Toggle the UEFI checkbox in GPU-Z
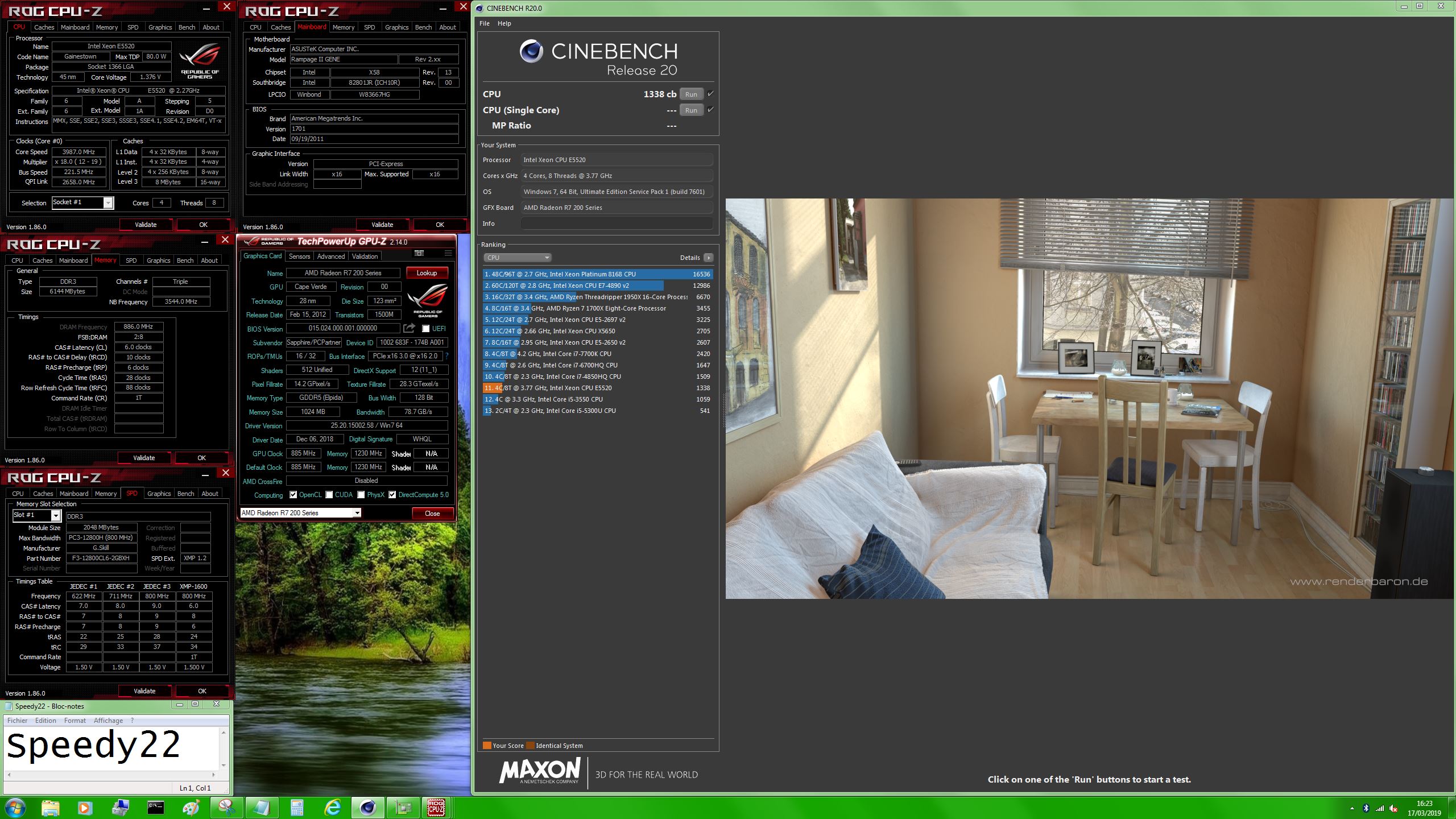Image resolution: width=1456 pixels, height=819 pixels. point(425,329)
